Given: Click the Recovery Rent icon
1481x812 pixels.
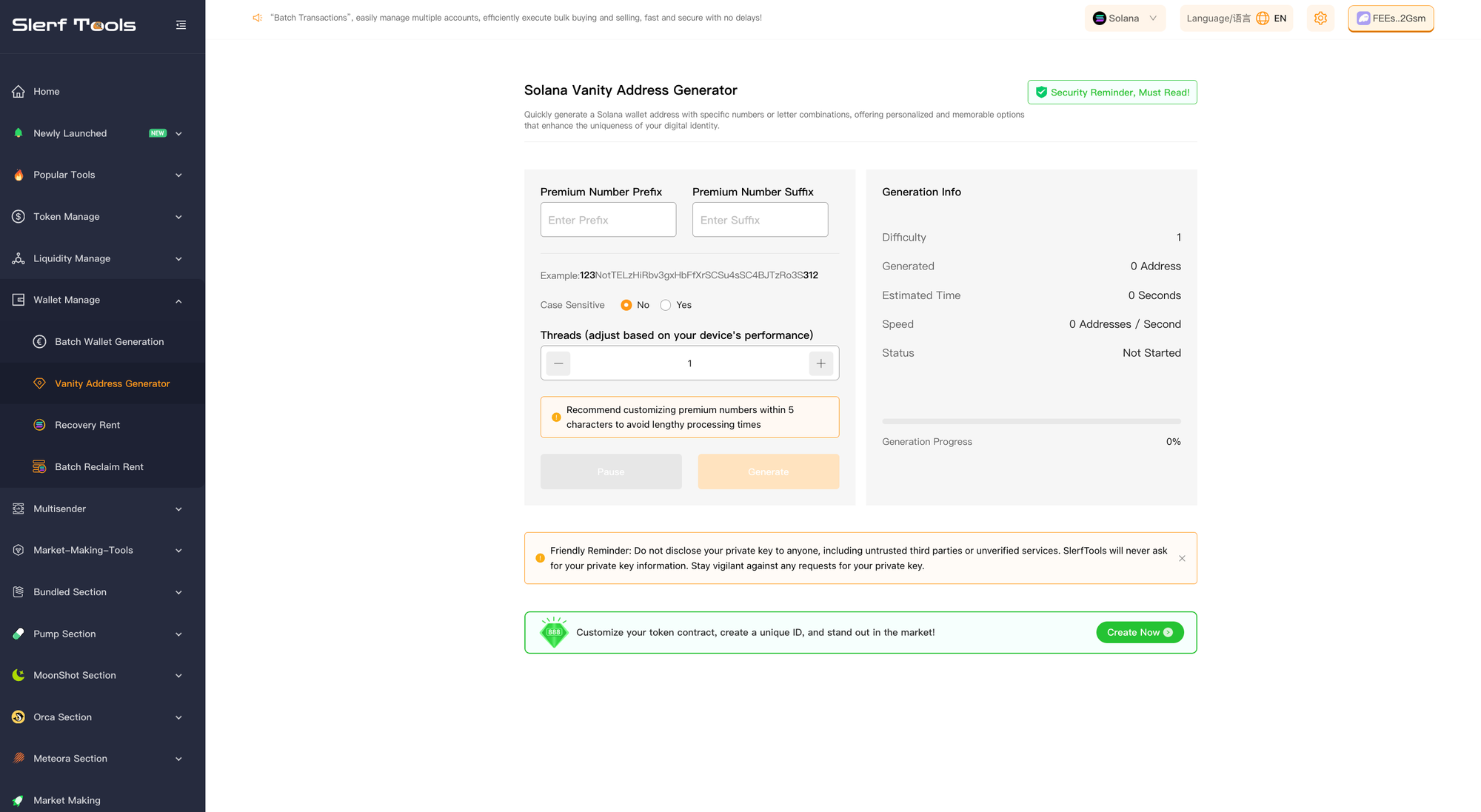Looking at the screenshot, I should (x=40, y=425).
